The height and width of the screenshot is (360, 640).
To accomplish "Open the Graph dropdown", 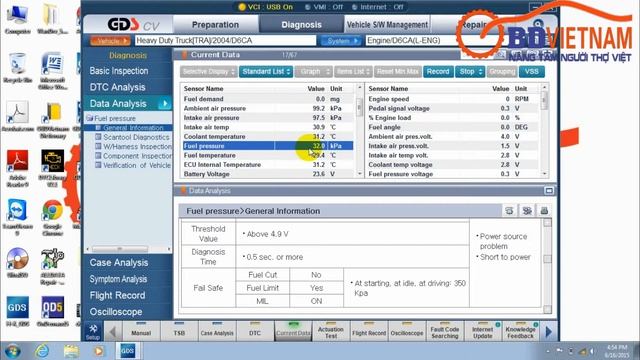I will click(313, 71).
